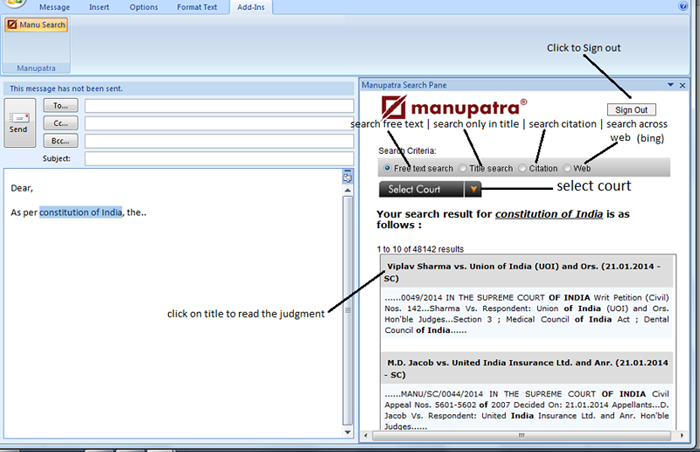Expand the Select Court dropdown arrow

[474, 189]
